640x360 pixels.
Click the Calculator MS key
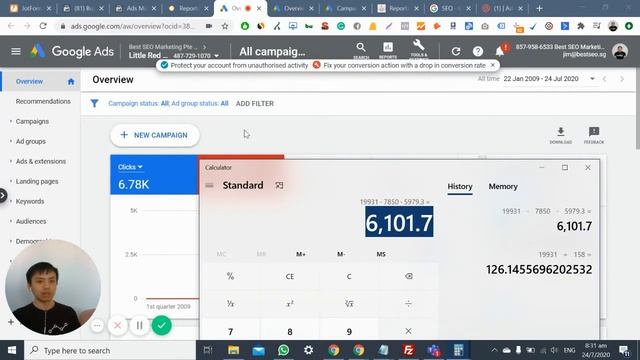(381, 254)
